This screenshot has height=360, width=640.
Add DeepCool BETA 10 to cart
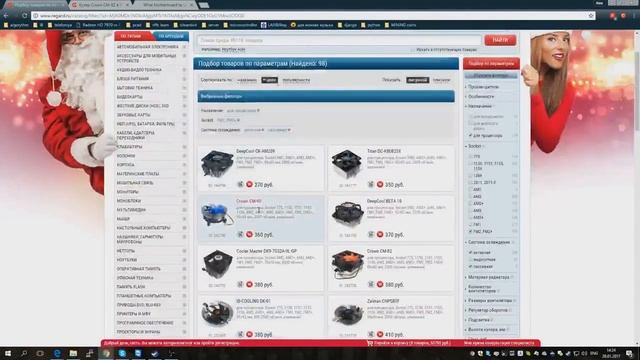[x=380, y=235]
